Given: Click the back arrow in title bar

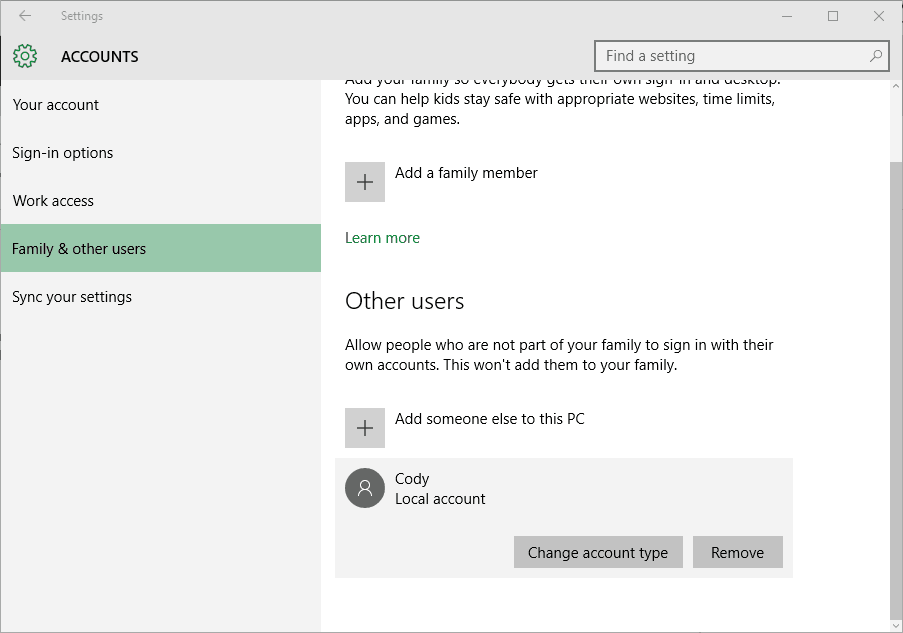Looking at the screenshot, I should pos(25,16).
